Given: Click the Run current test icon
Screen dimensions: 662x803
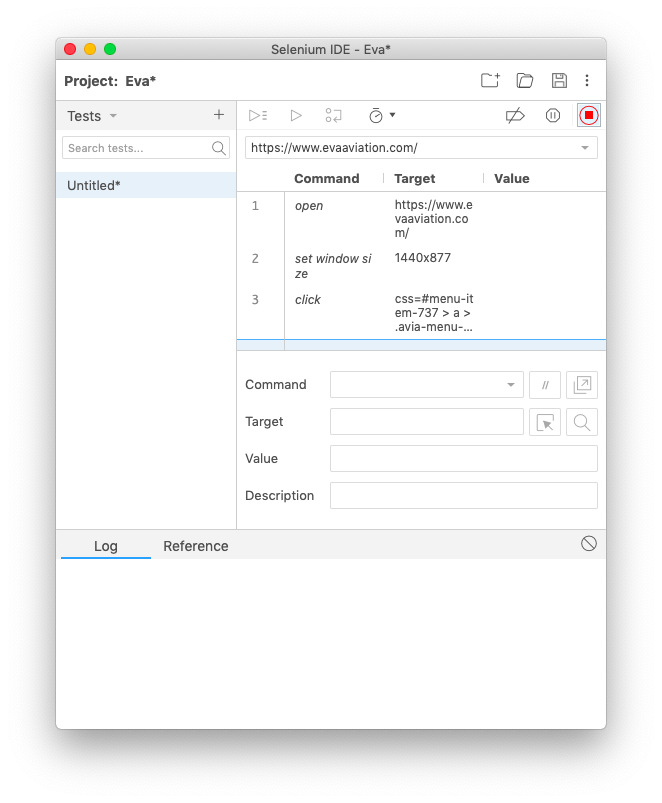Looking at the screenshot, I should [296, 116].
